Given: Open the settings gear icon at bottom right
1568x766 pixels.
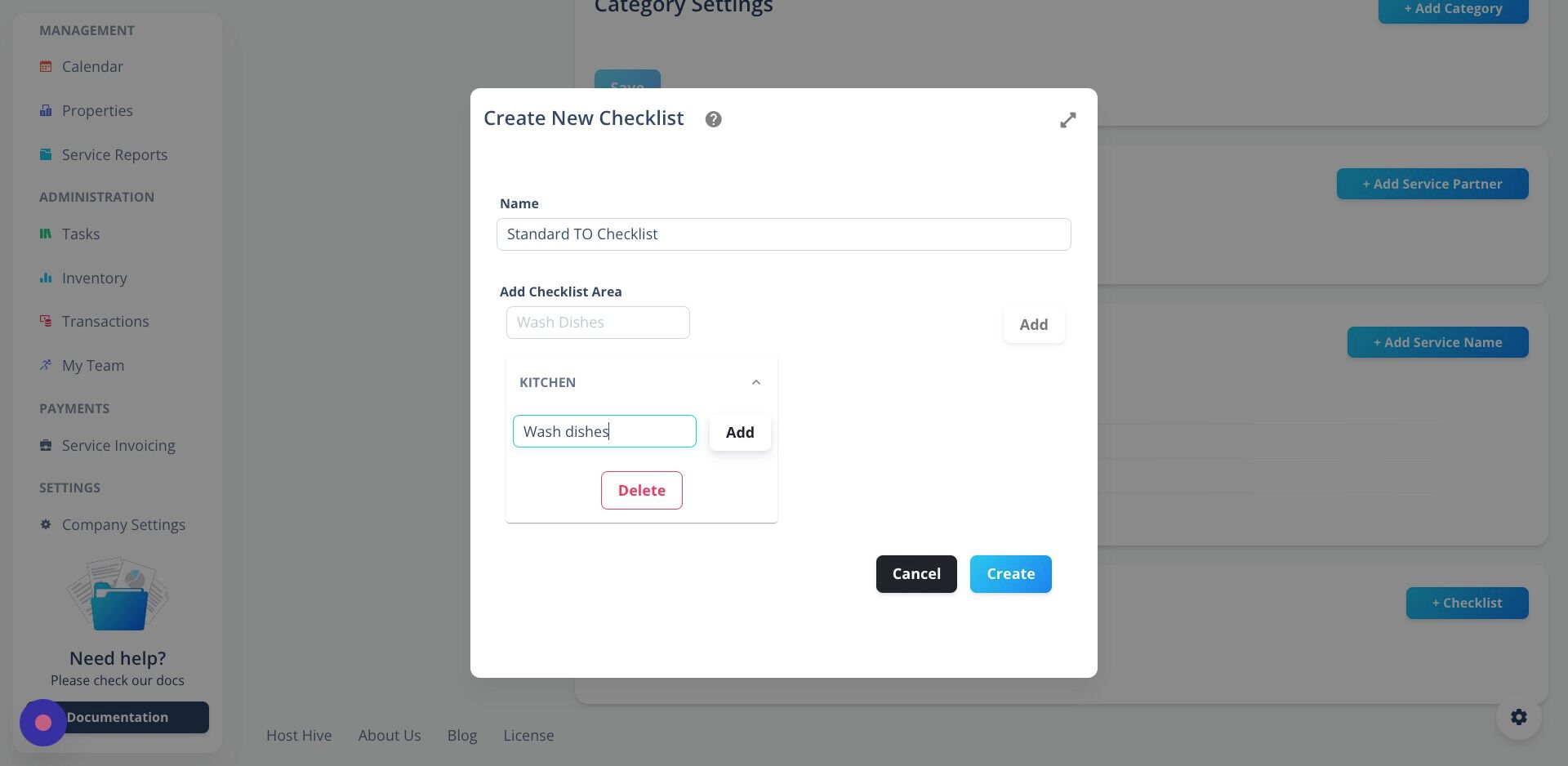Looking at the screenshot, I should click(1518, 717).
